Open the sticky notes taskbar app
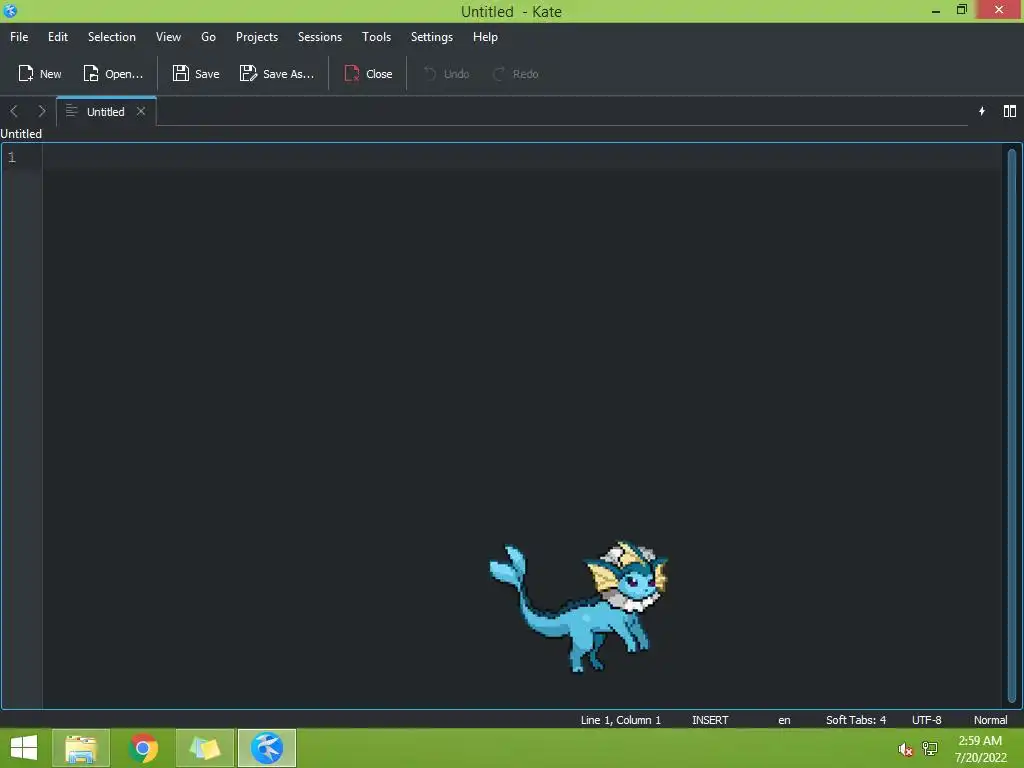This screenshot has height=768, width=1024. [205, 748]
